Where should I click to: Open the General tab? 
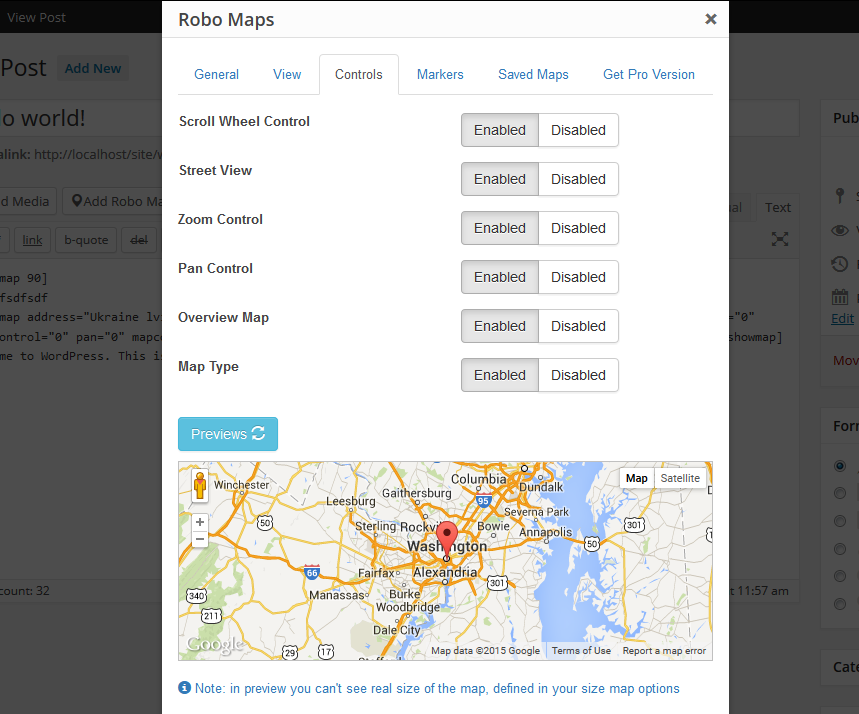pyautogui.click(x=216, y=75)
